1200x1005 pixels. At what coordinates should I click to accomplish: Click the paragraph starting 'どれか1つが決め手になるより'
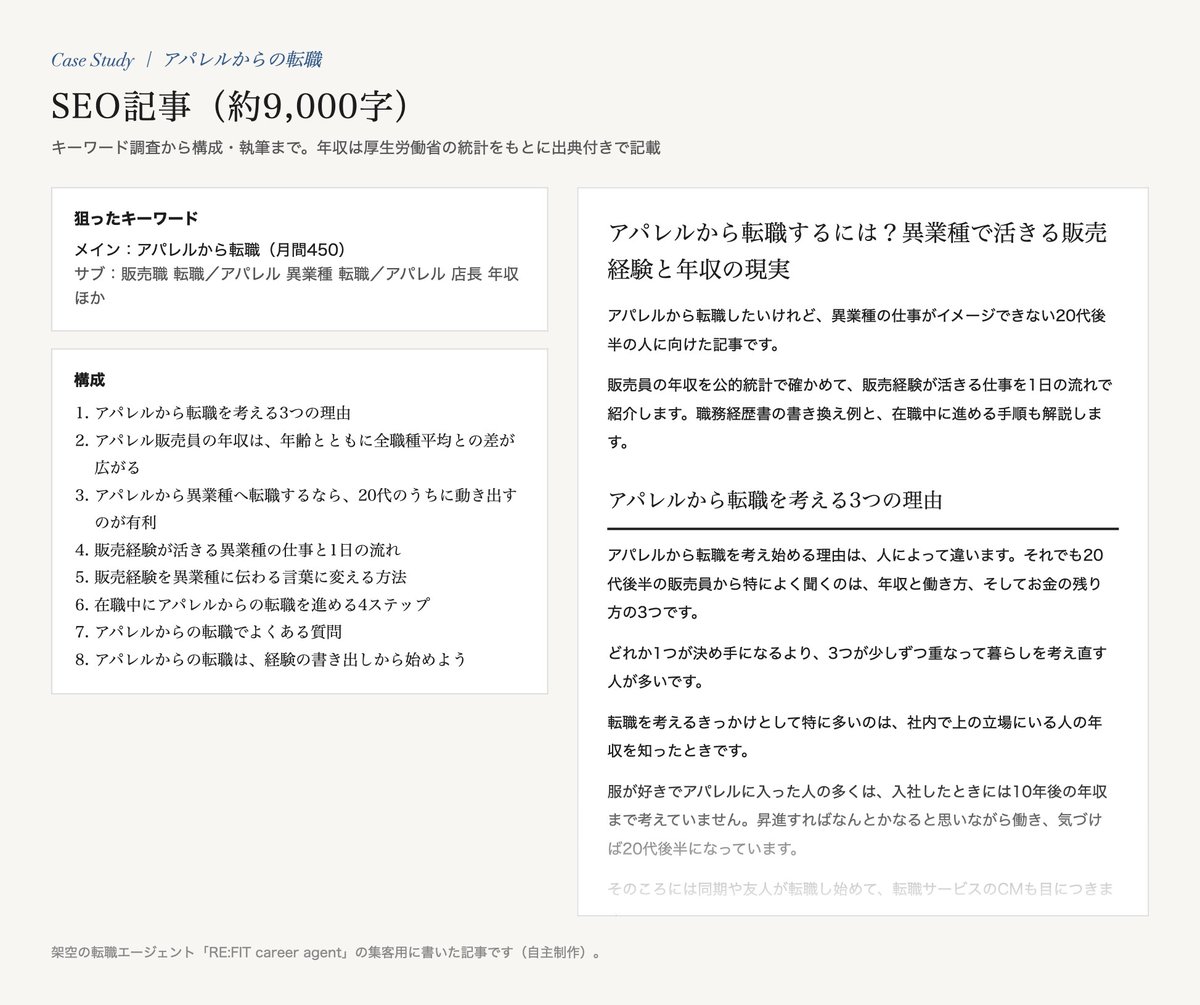(x=856, y=667)
